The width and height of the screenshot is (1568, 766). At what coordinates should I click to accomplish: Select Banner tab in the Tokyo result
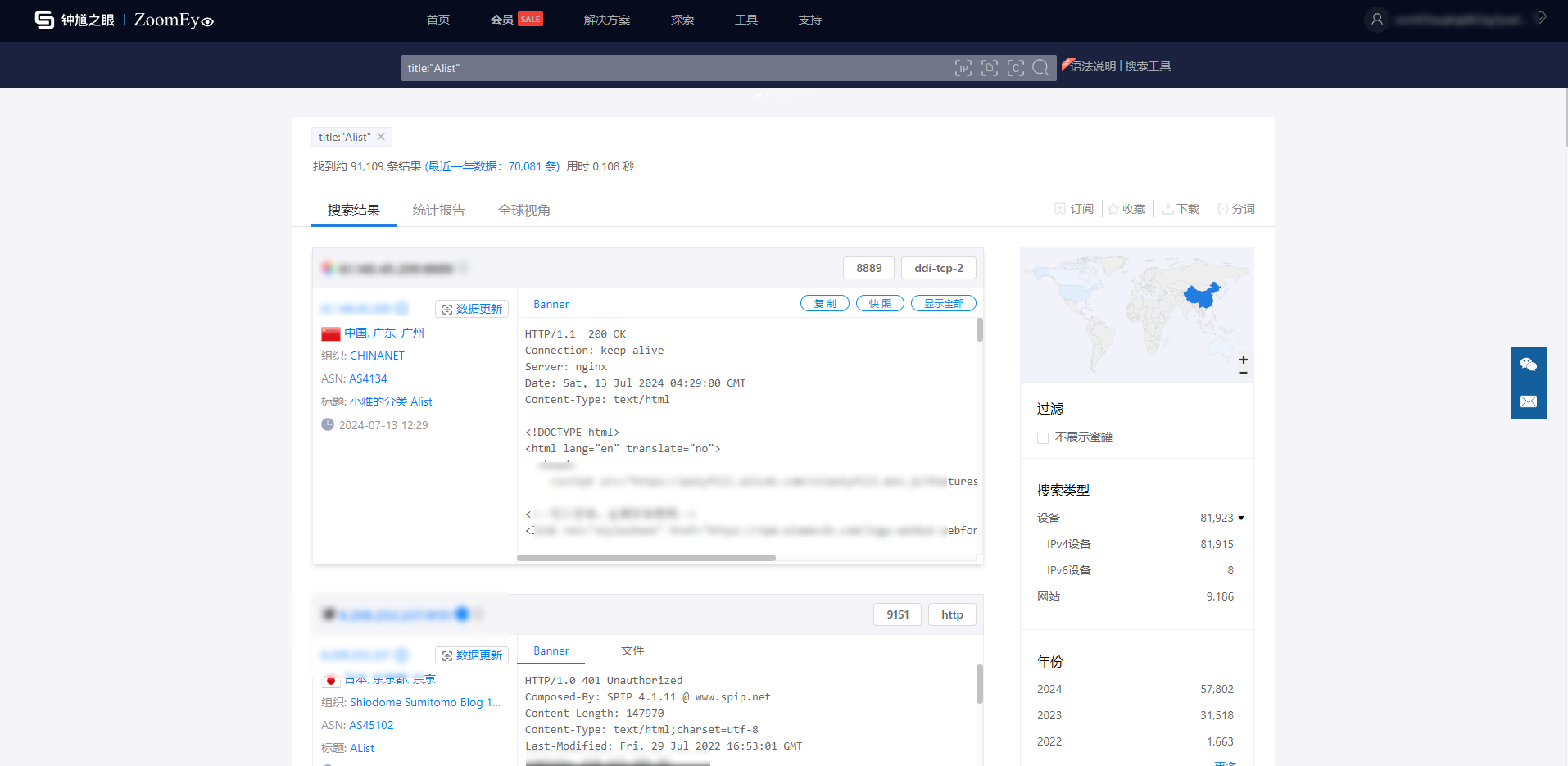point(551,650)
